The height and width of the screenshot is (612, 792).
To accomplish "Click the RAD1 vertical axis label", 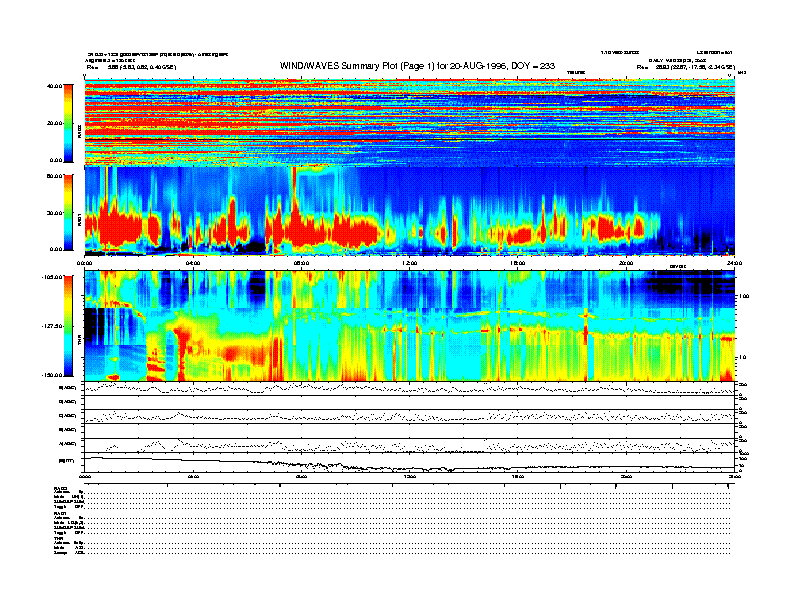I will tap(79, 221).
